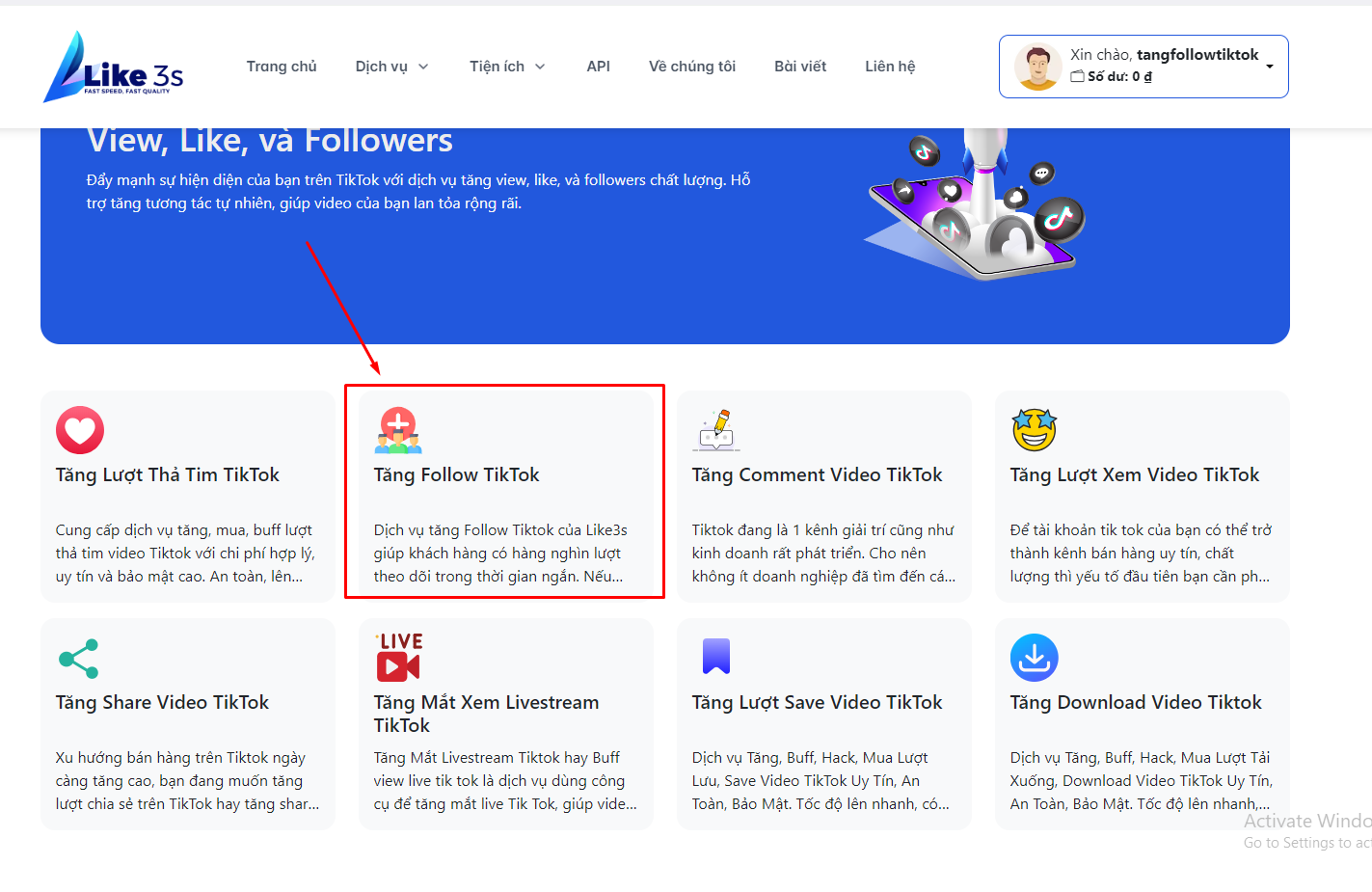Open the account dropdown caret
The width and height of the screenshot is (1372, 892).
point(1270,67)
